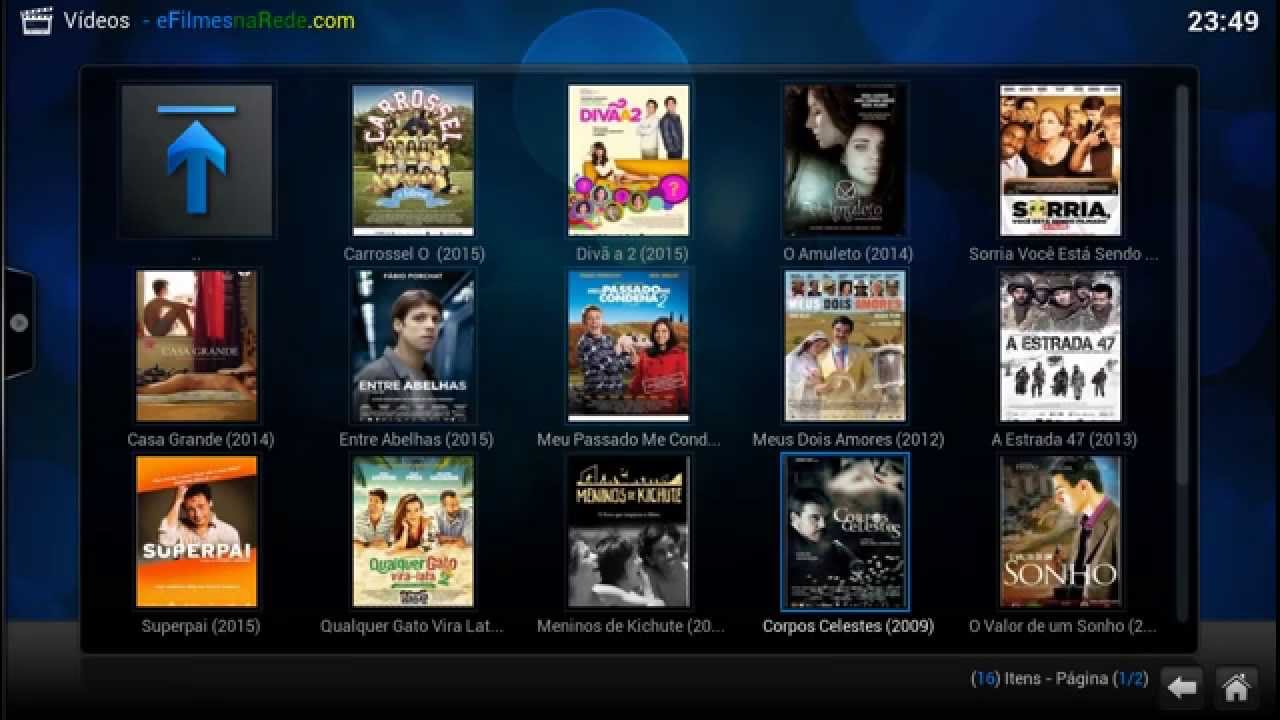Select the highlighted Corpos Celestes poster
The width and height of the screenshot is (1280, 720).
pos(845,532)
